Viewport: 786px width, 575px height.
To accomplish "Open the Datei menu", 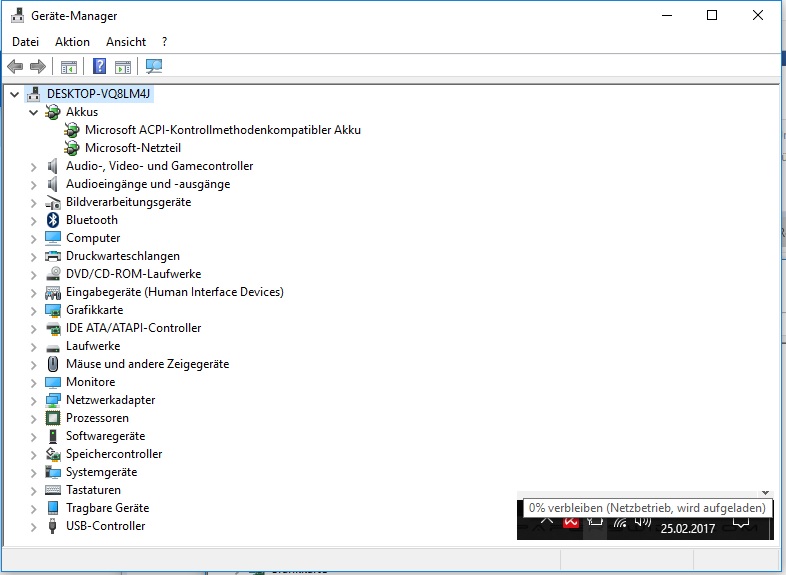I will click(26, 42).
